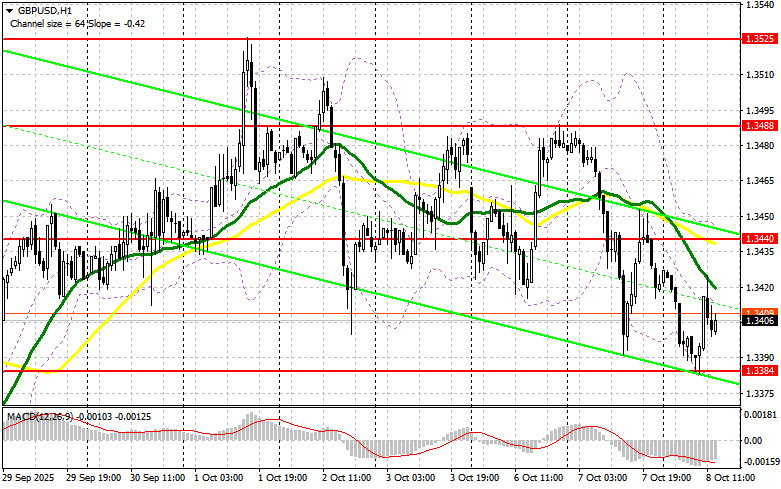Click the red 1.3384 support level tag
The width and height of the screenshot is (781, 489).
(x=760, y=371)
